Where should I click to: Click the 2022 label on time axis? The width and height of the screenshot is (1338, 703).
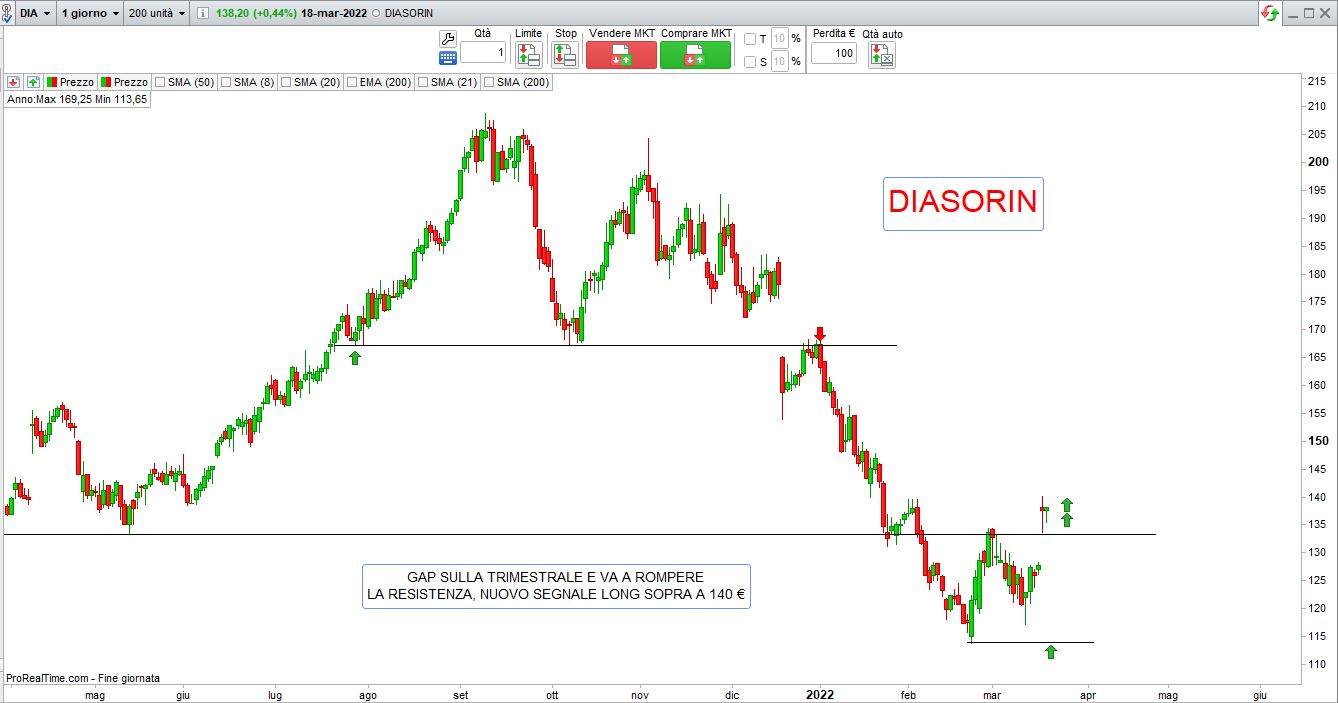coord(820,694)
